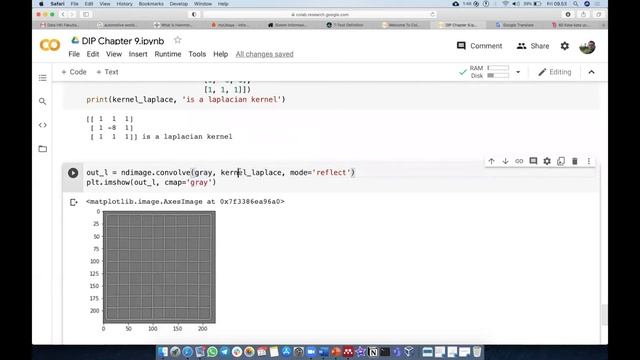Open the user account avatar
640x360 pixels.
[587, 47]
